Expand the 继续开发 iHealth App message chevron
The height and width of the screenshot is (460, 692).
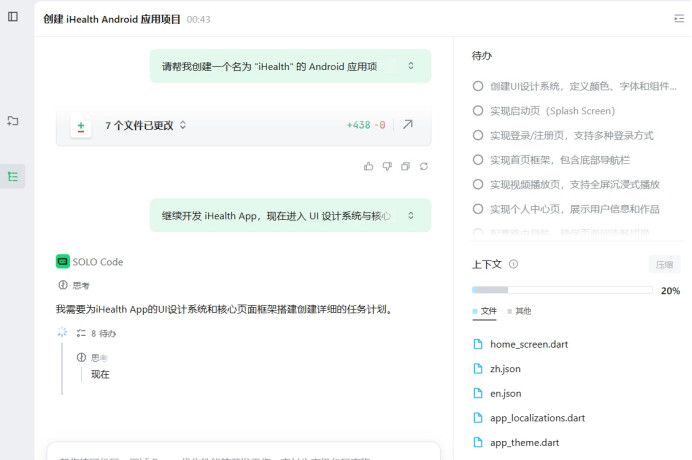pos(411,215)
